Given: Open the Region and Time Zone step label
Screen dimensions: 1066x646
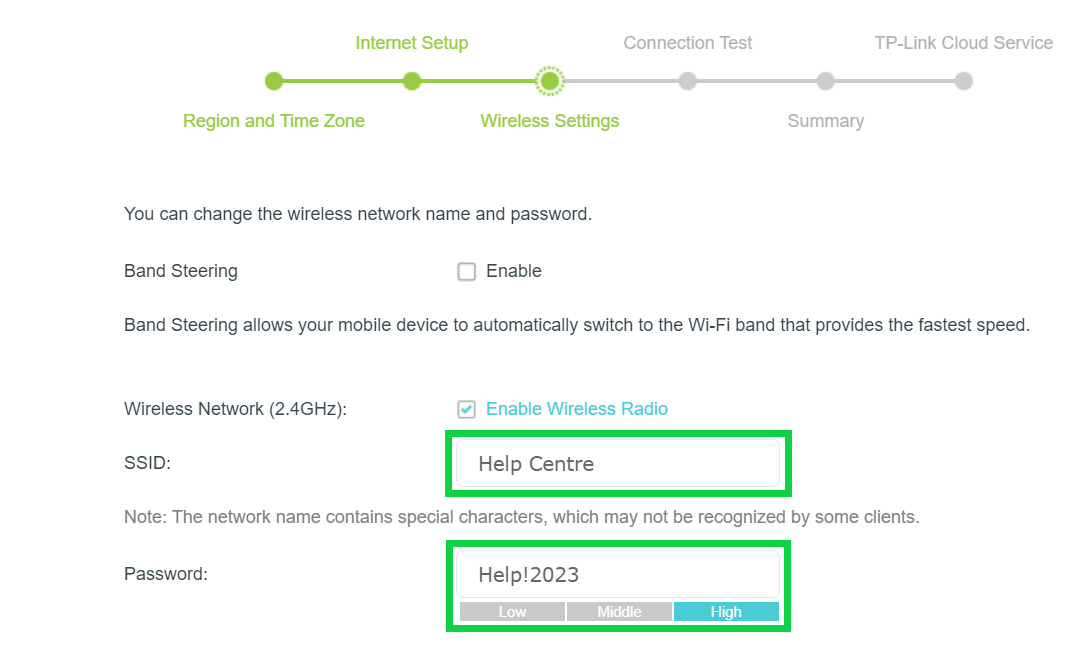Looking at the screenshot, I should 273,121.
